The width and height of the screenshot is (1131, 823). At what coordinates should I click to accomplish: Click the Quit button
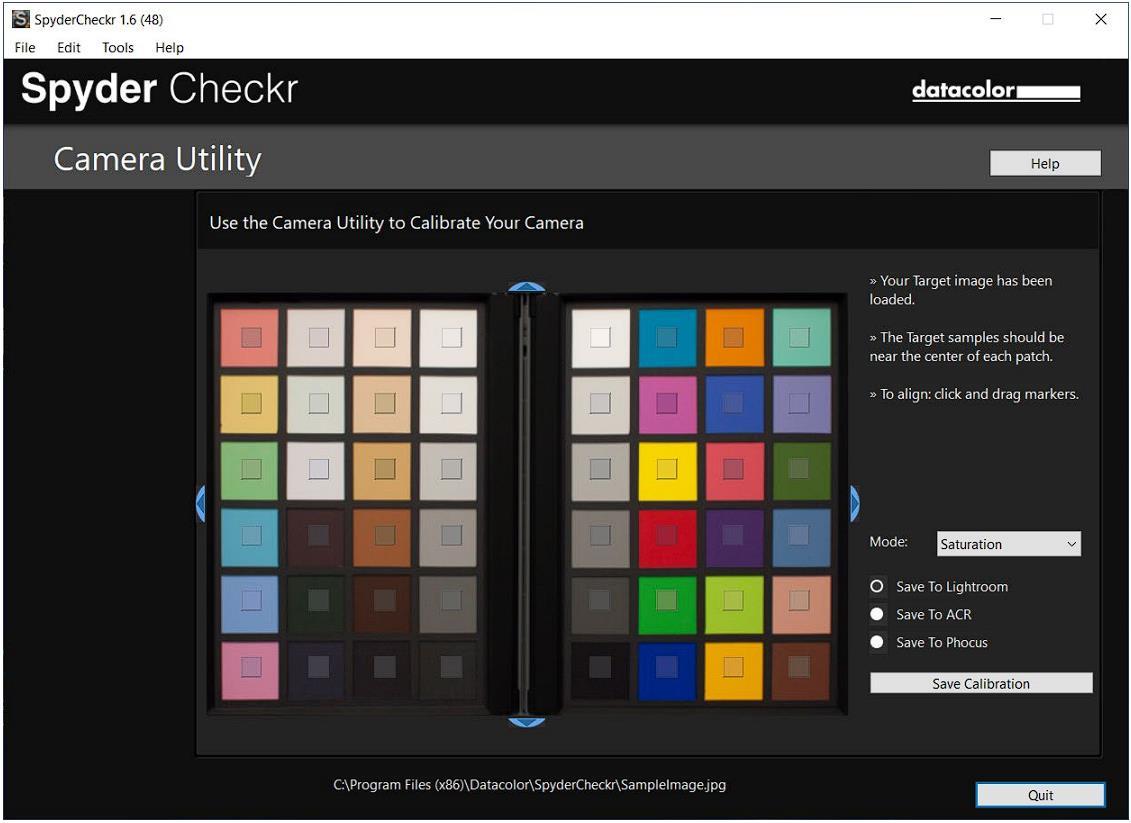pos(1040,795)
